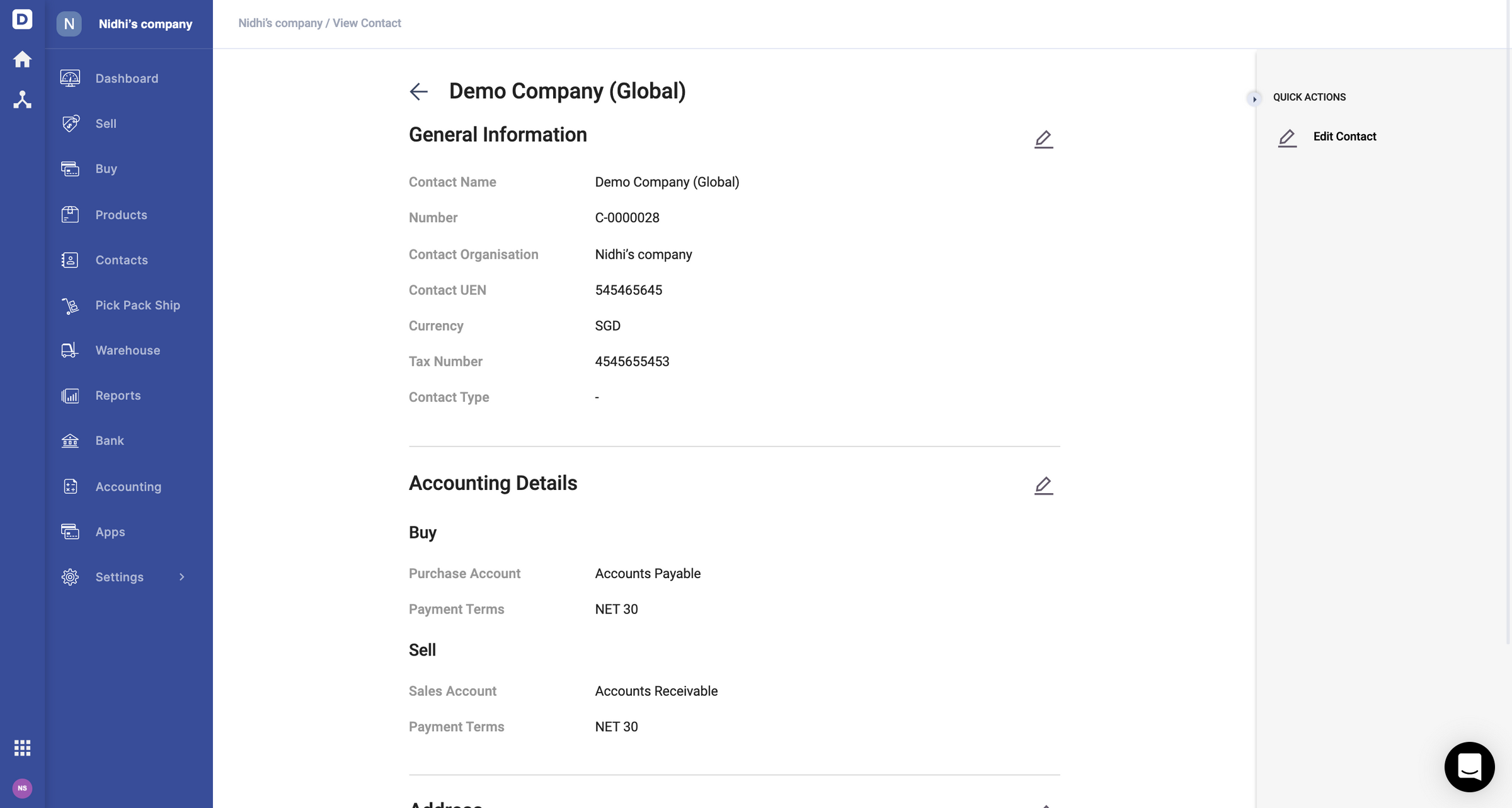Select the Pick Pack Ship icon
The height and width of the screenshot is (808, 1512).
pos(69,305)
